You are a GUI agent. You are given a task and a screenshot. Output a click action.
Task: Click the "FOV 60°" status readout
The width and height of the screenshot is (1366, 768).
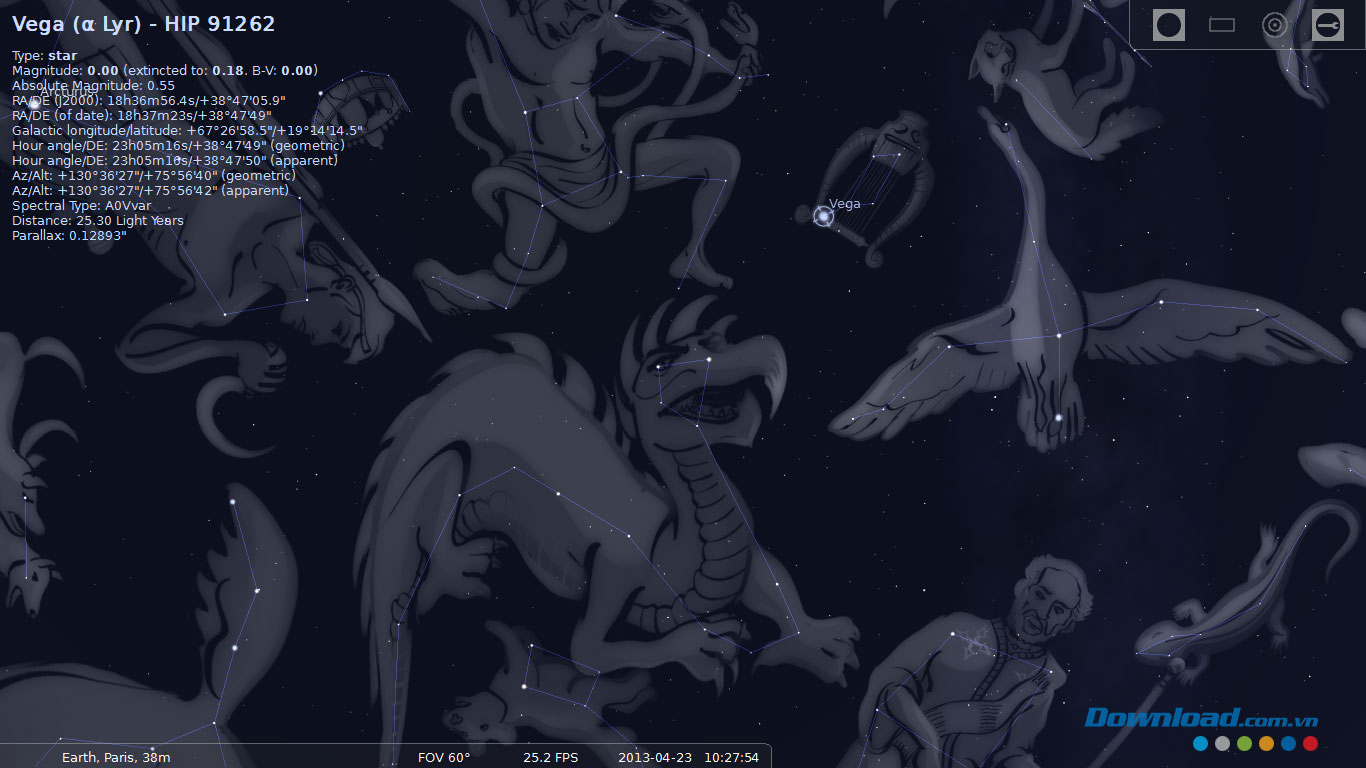pos(444,757)
